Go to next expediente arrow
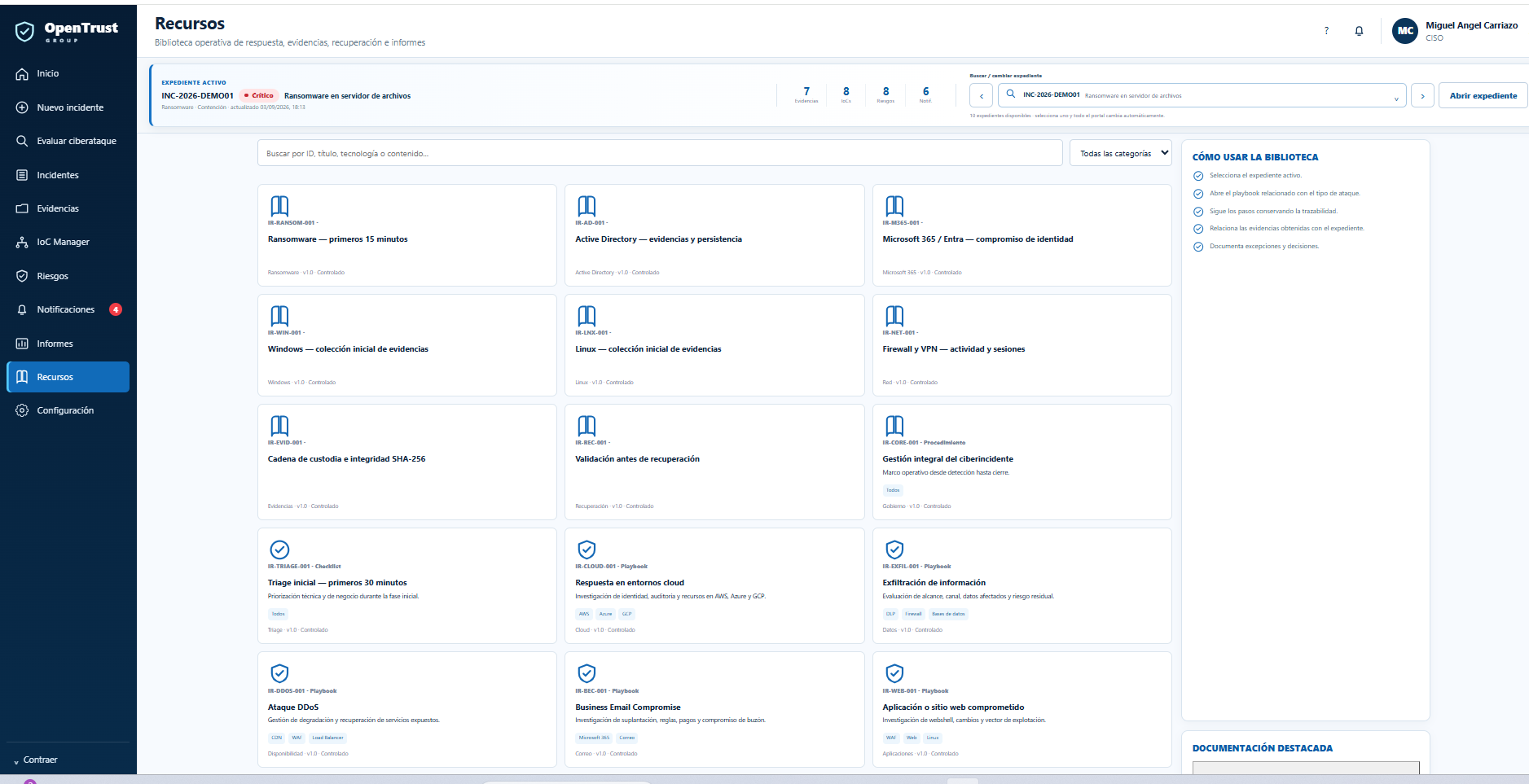 click(1422, 95)
